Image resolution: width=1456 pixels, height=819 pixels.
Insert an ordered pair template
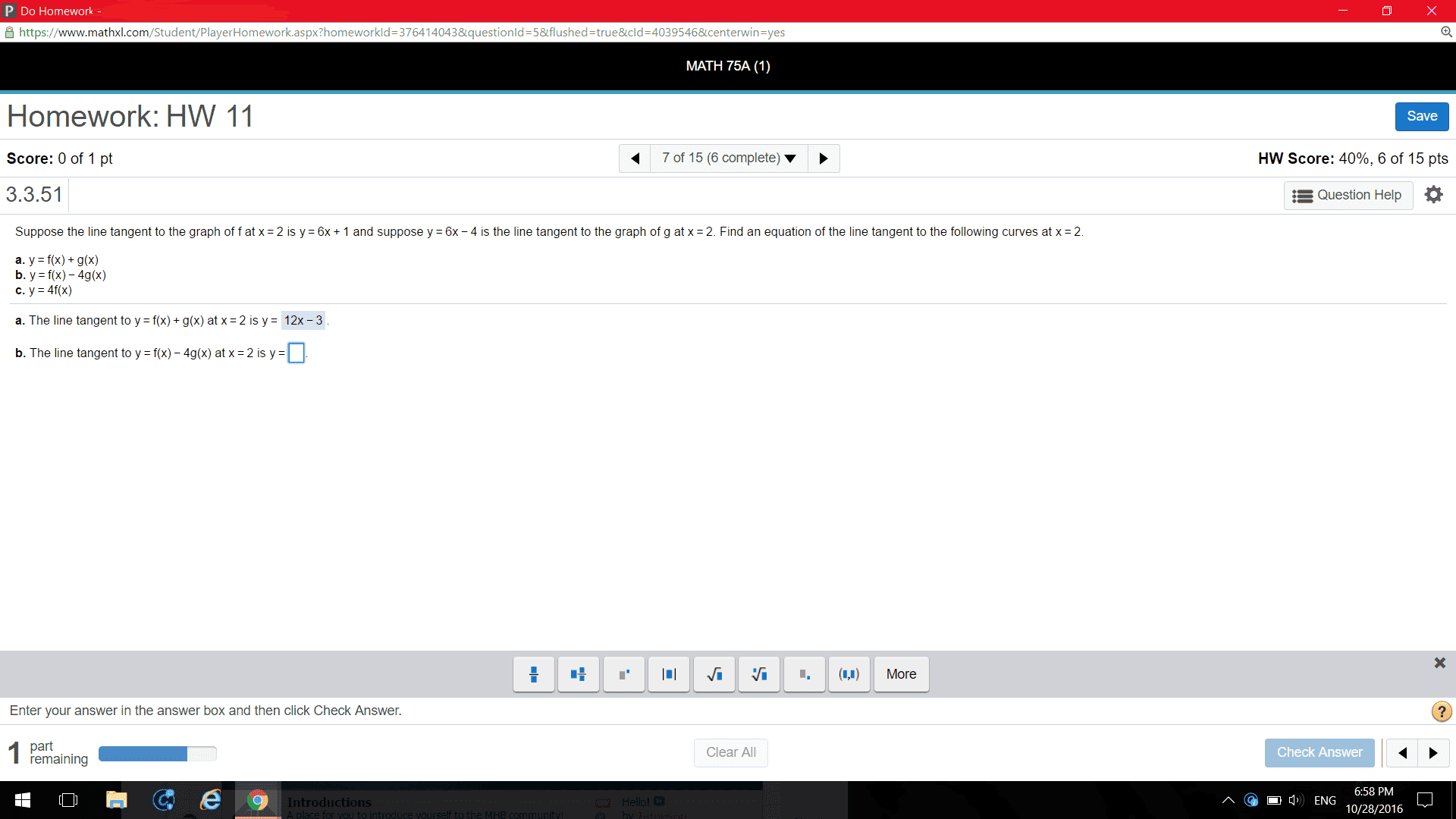[849, 674]
